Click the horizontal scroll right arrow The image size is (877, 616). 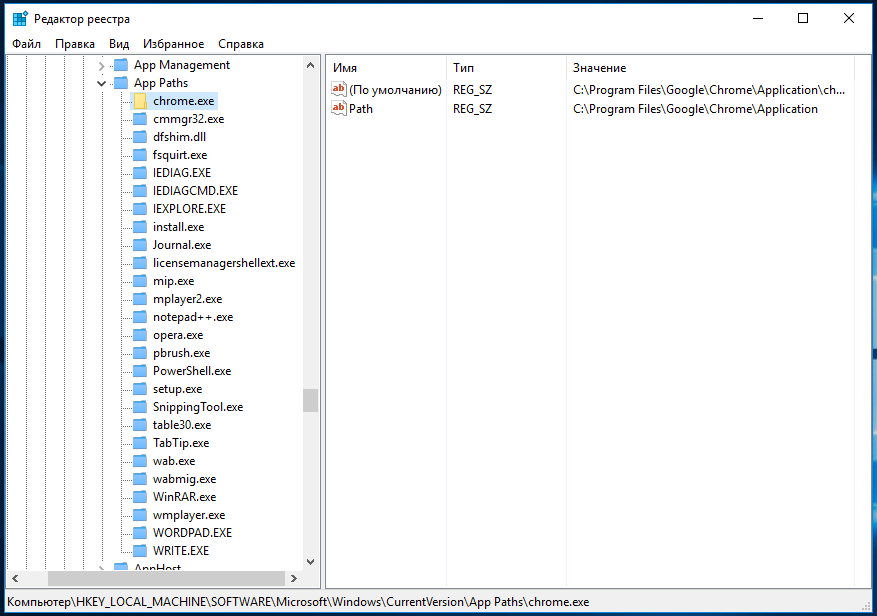[x=294, y=578]
